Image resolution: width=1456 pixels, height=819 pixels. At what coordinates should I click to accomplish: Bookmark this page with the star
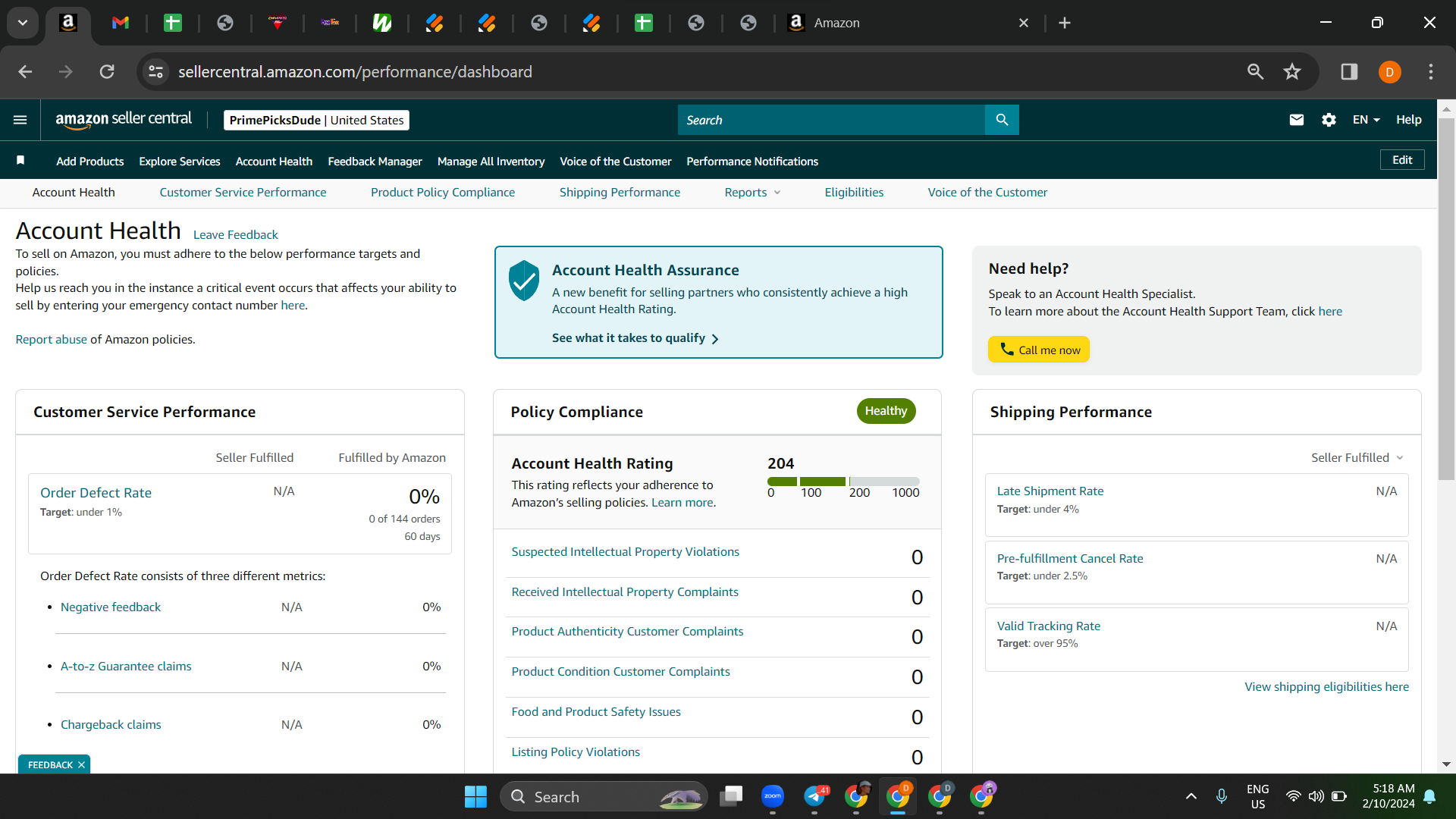click(1292, 71)
